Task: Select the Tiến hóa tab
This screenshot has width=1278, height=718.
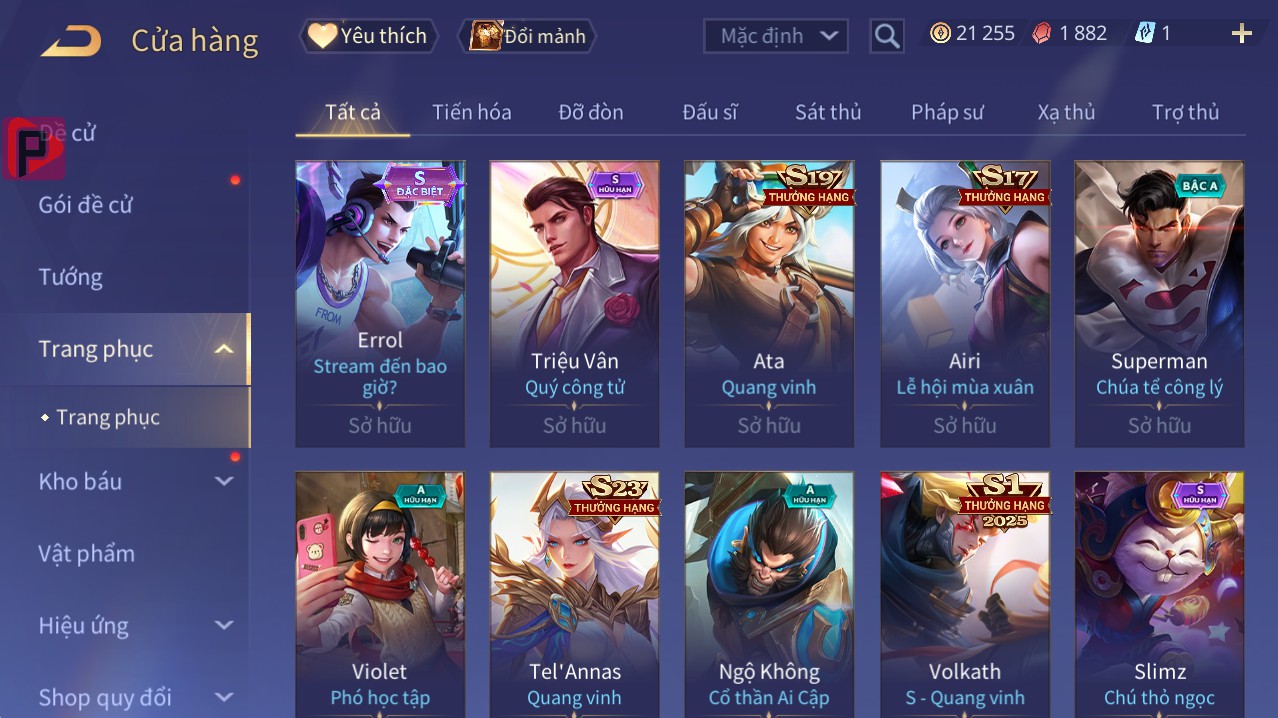Action: (472, 112)
